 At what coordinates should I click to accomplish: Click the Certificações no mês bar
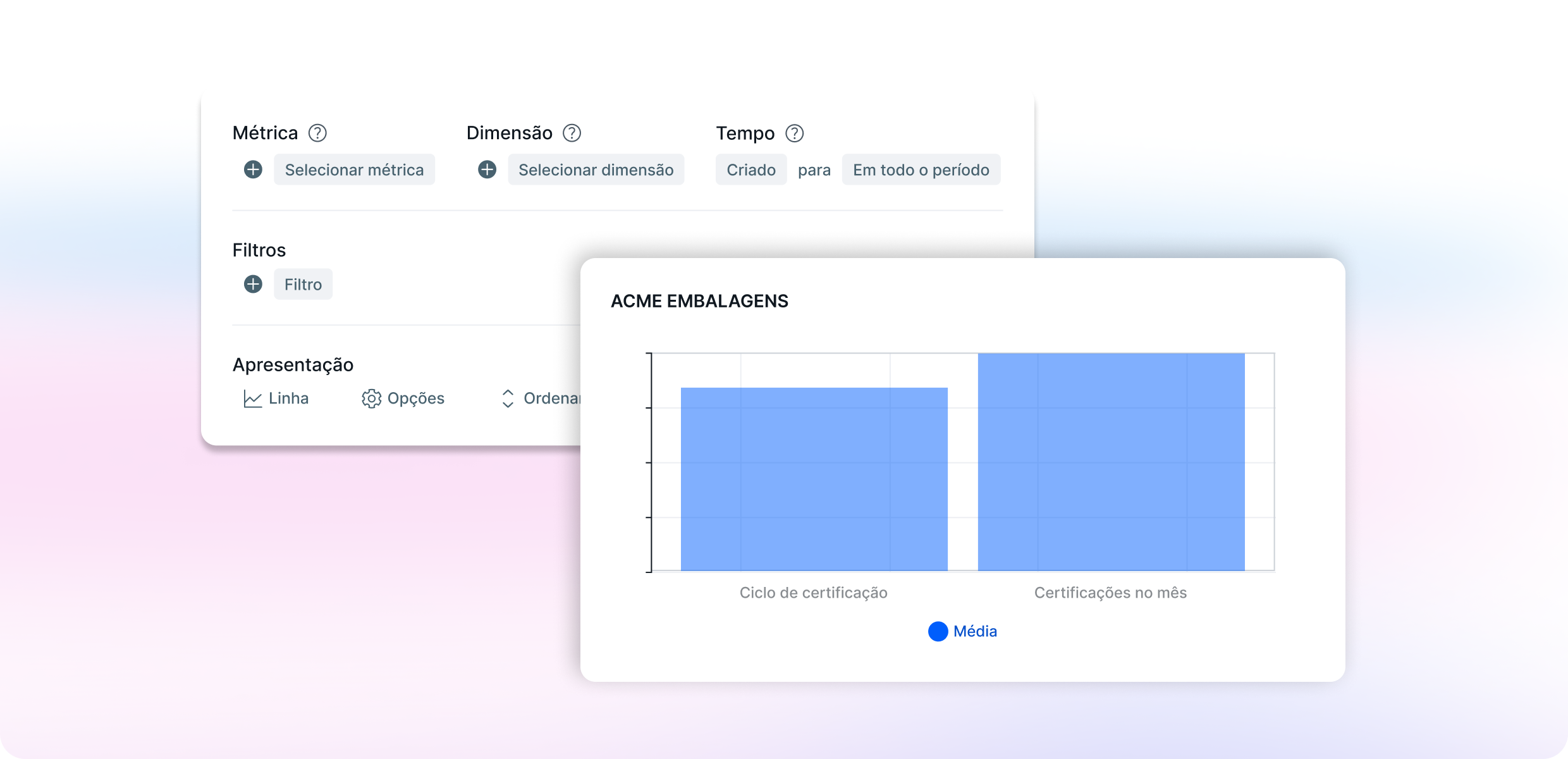(1111, 462)
